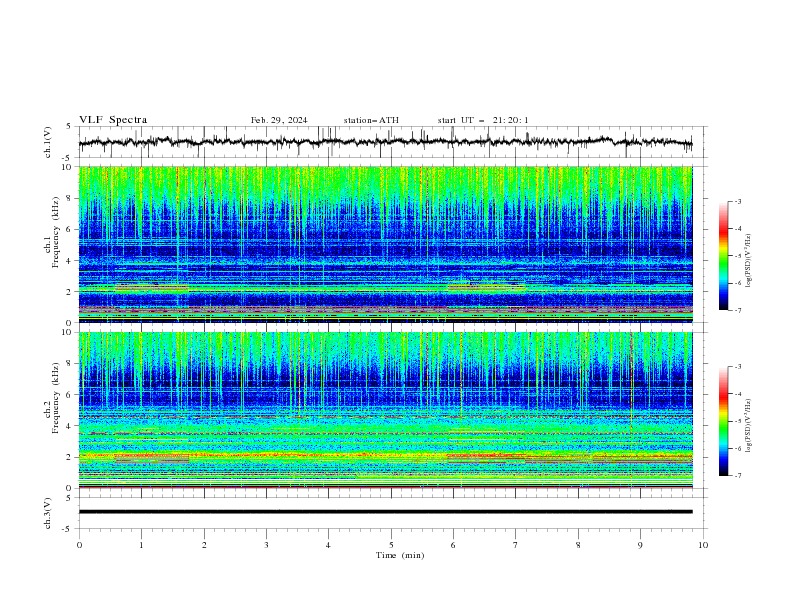Click the ch.1 colorbar unit label log(PSD)

click(x=749, y=261)
